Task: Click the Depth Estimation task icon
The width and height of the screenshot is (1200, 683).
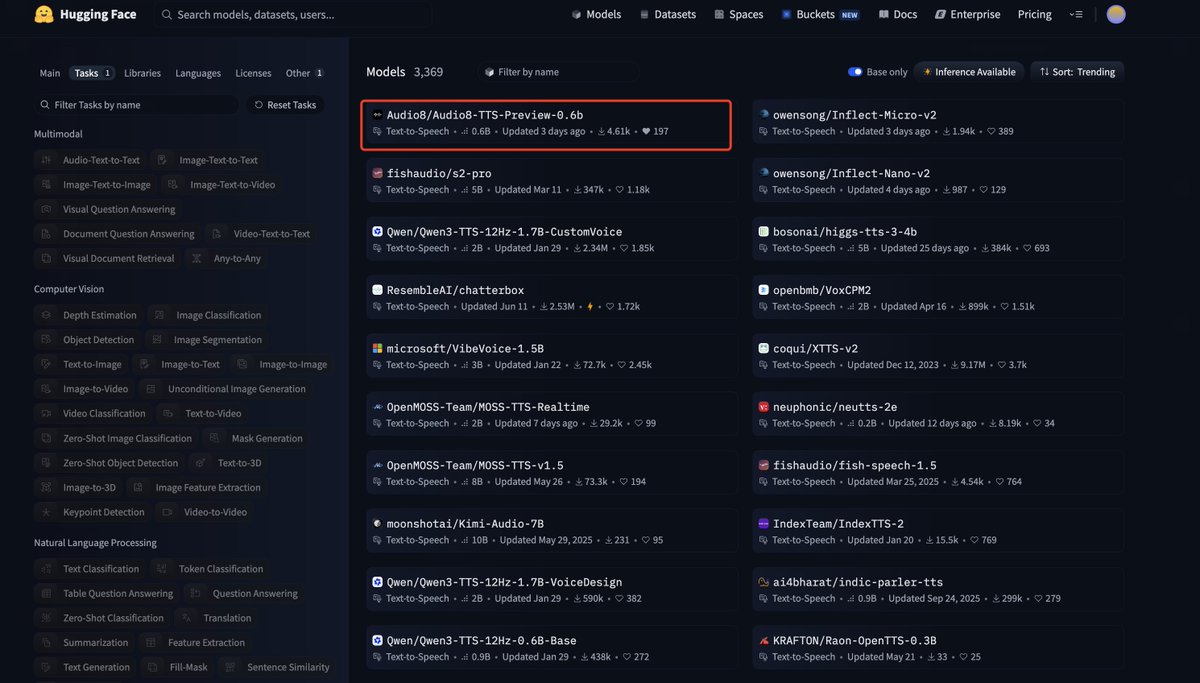Action: click(x=45, y=315)
